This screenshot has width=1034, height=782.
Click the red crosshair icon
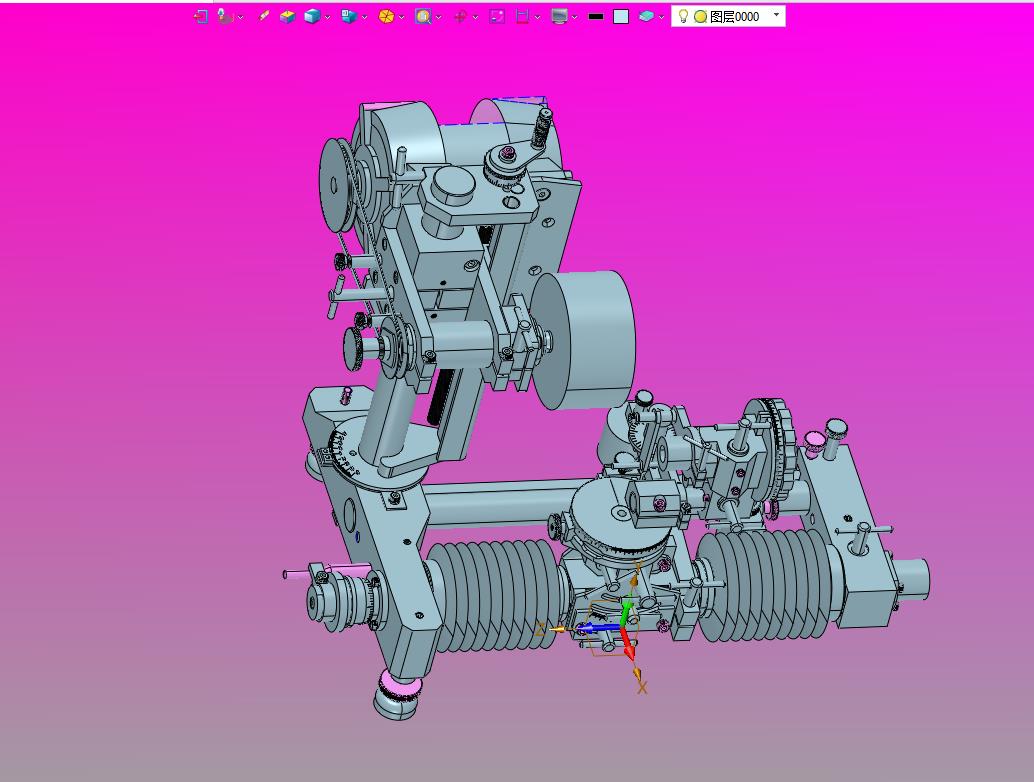coord(460,16)
